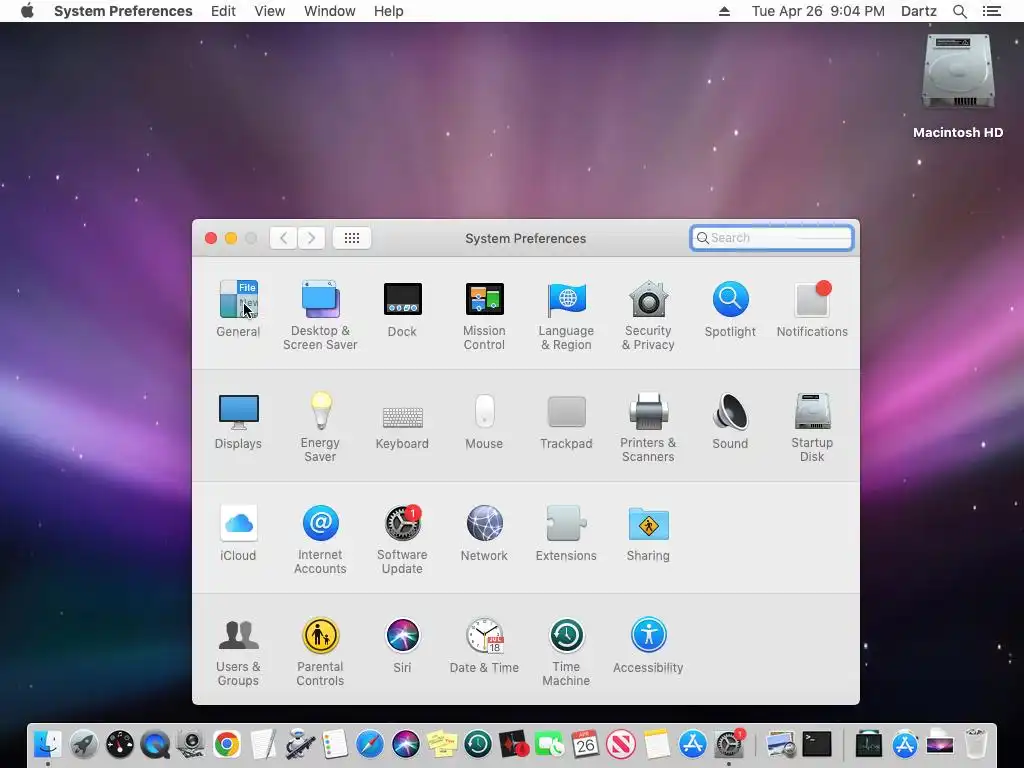Open Notification Center from menu bar
1024x768 pixels.
tap(992, 11)
